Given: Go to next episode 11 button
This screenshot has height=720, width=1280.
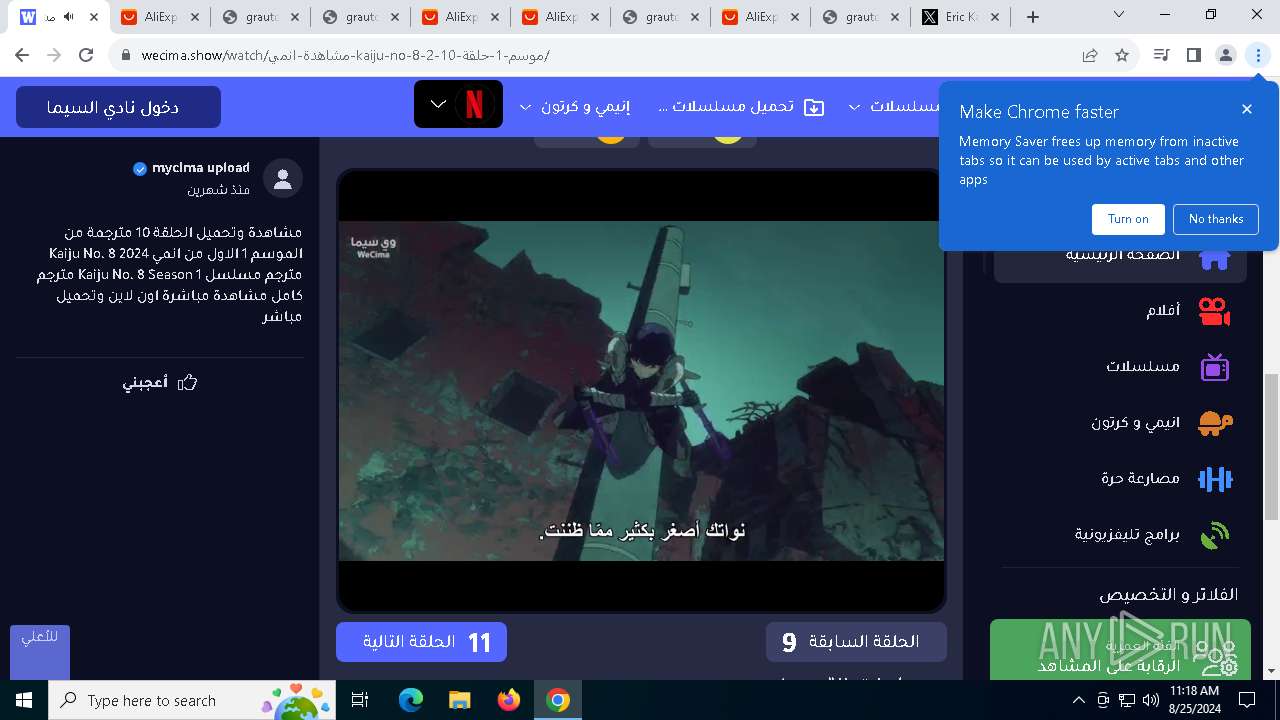Looking at the screenshot, I should (x=421, y=642).
